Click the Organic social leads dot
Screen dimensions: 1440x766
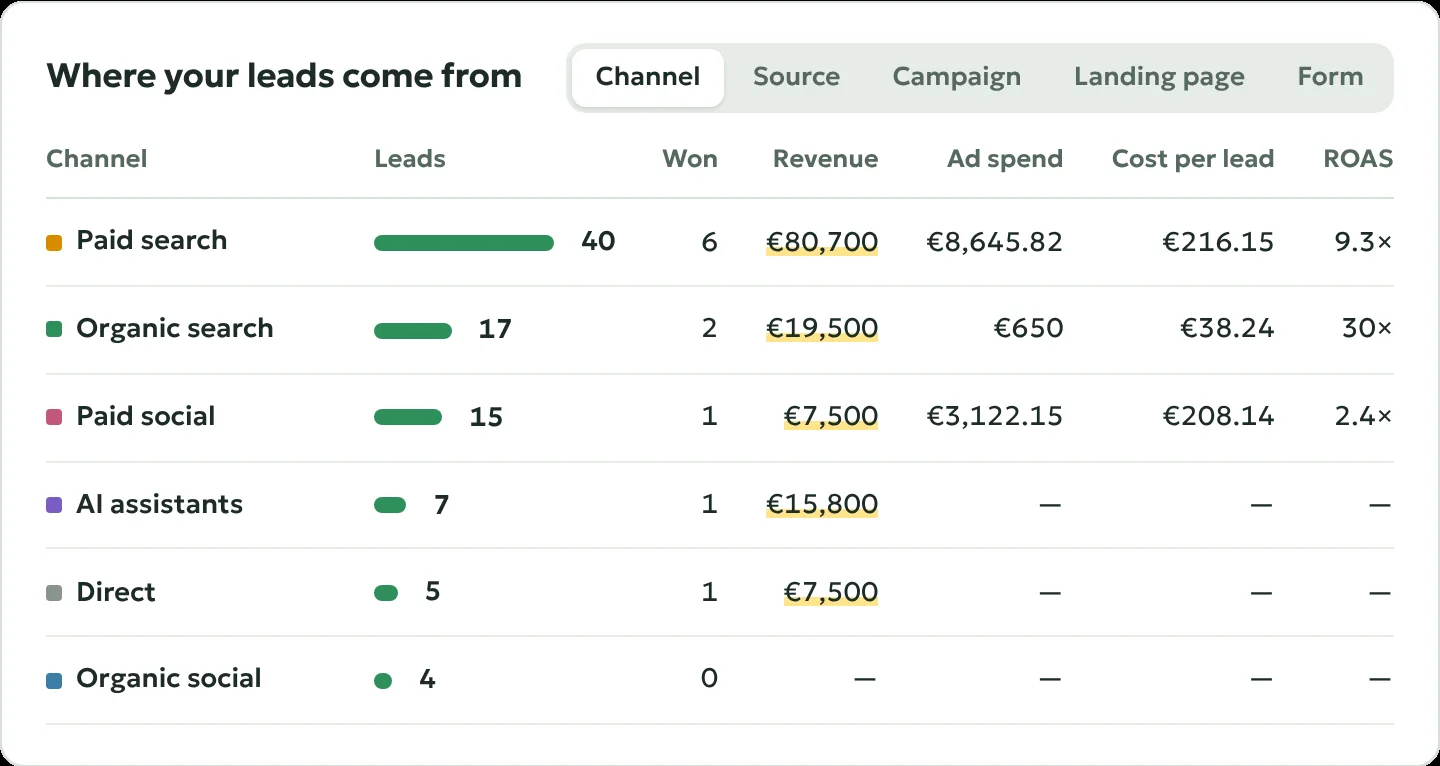point(383,681)
